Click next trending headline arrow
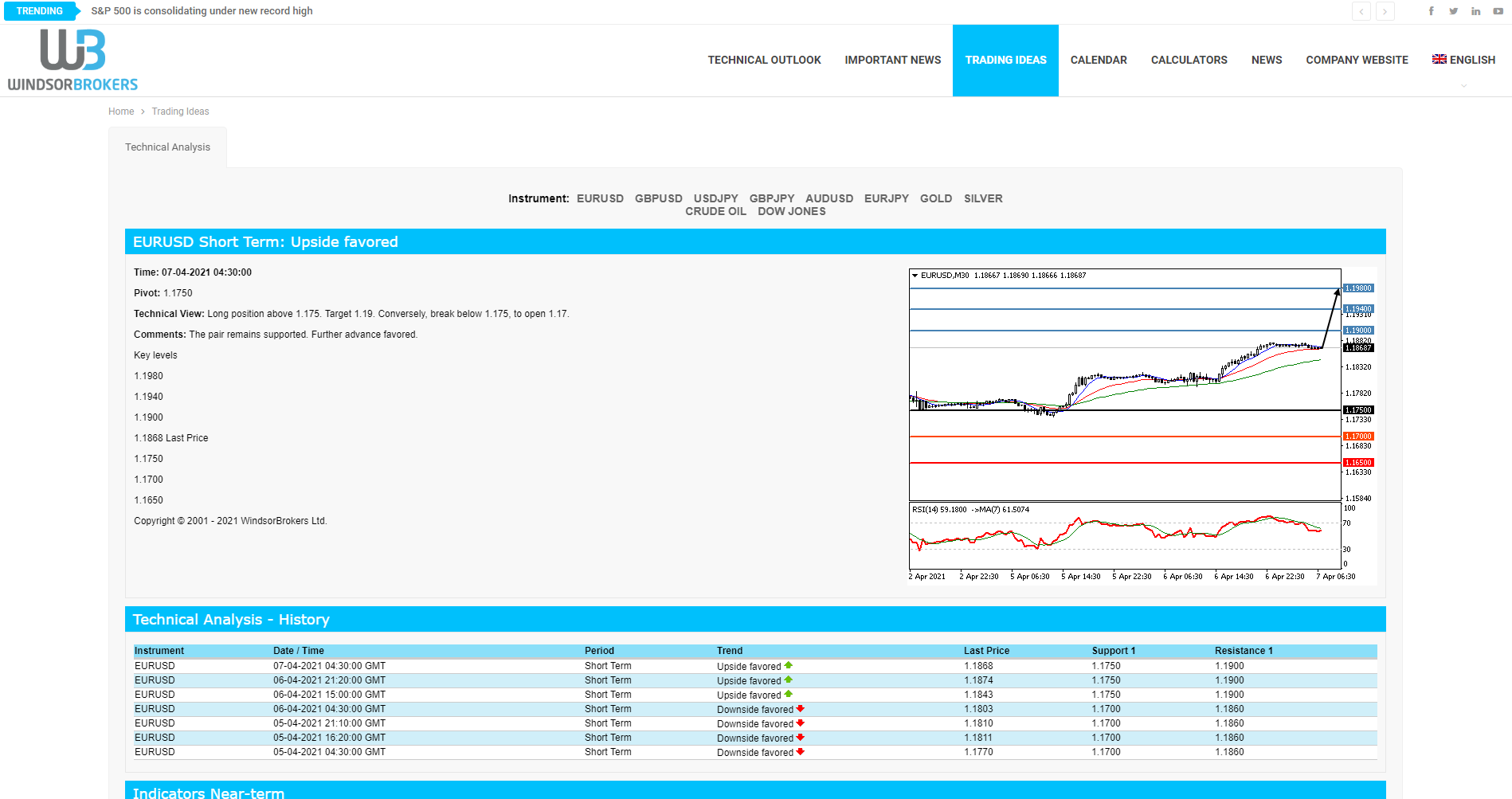The height and width of the screenshot is (799, 1512). [1385, 11]
